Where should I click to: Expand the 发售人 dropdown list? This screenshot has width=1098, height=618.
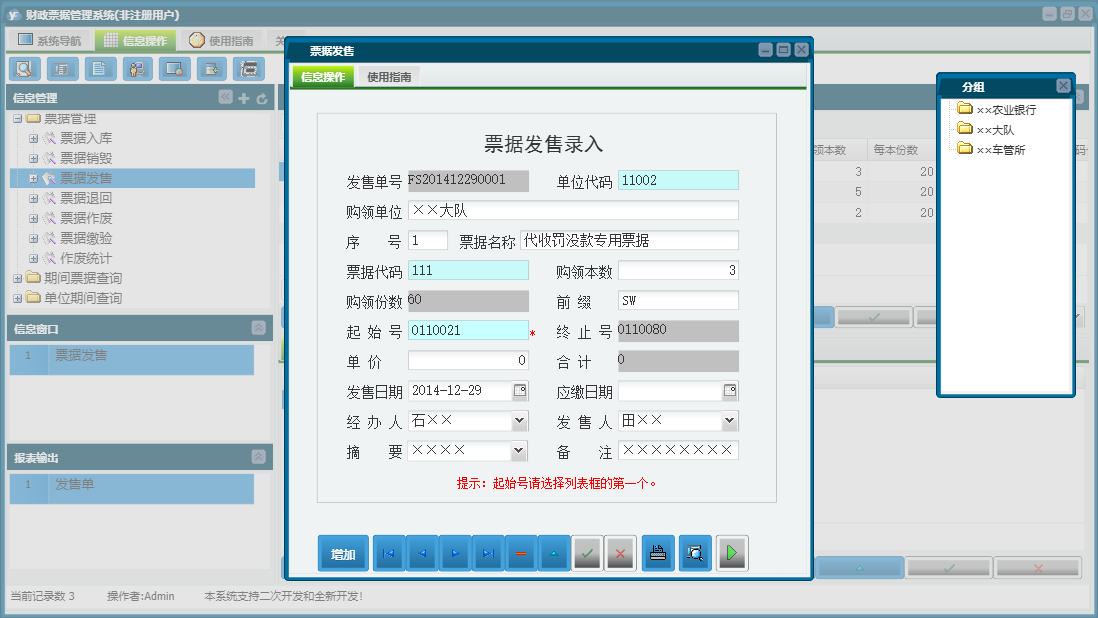pos(729,421)
